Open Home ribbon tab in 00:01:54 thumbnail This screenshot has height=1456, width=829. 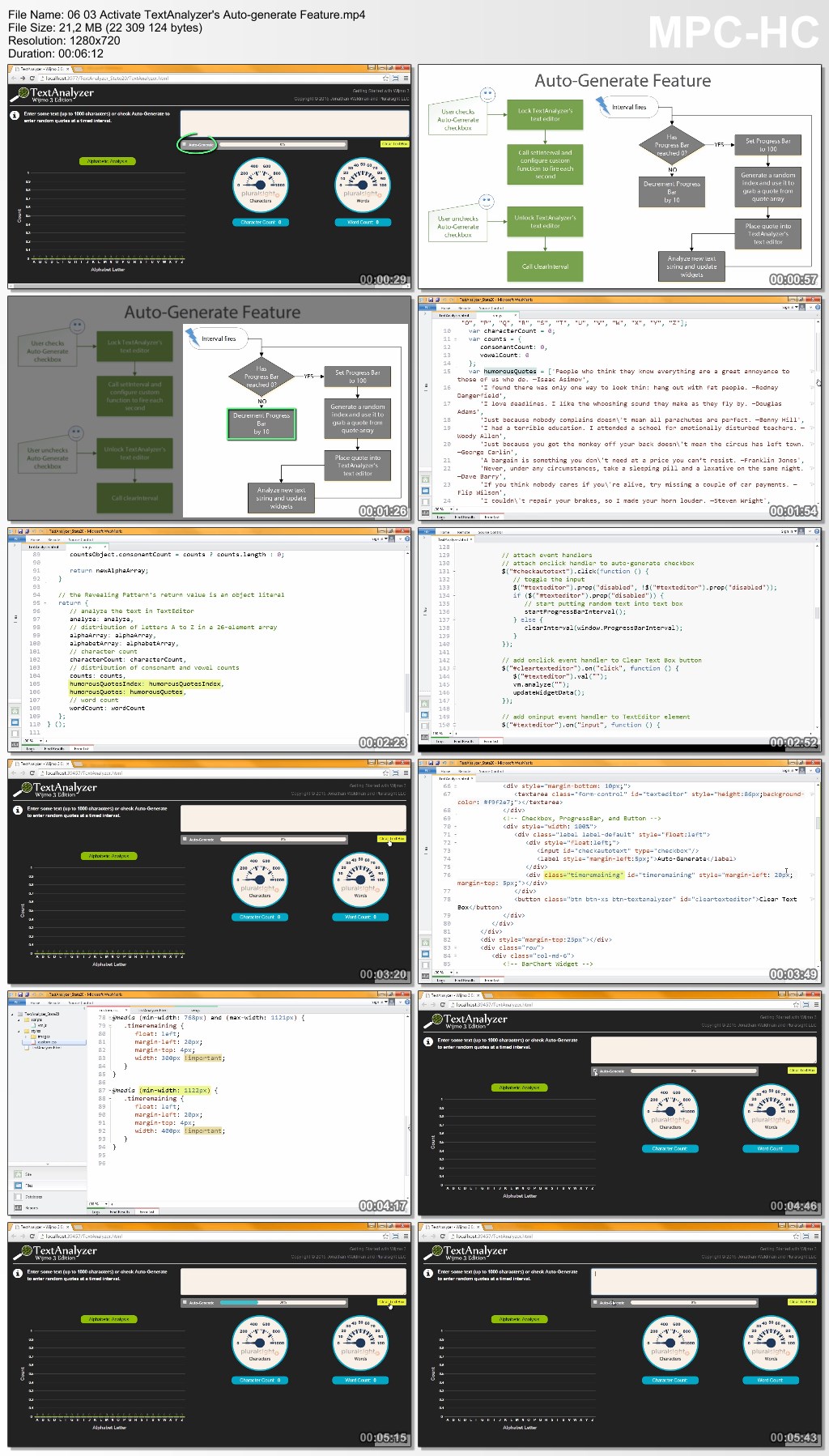point(444,308)
